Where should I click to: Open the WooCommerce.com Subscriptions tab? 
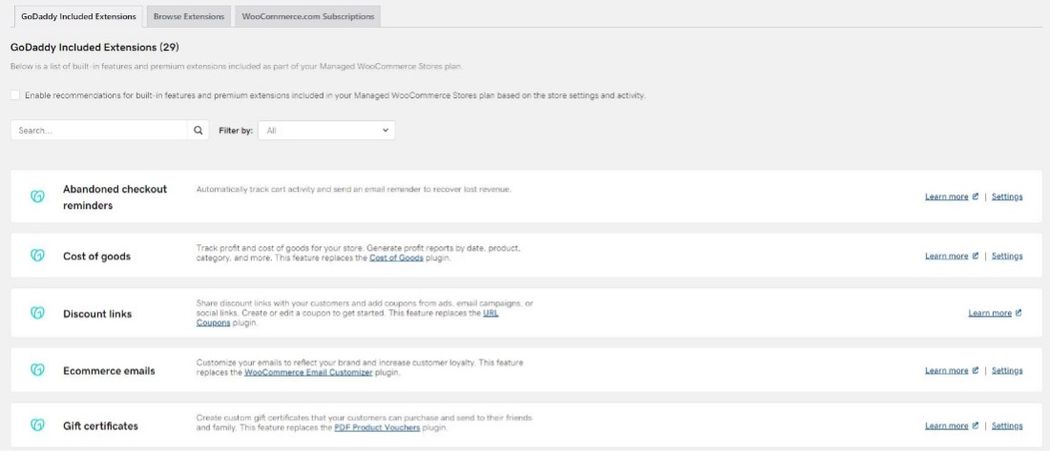[308, 16]
